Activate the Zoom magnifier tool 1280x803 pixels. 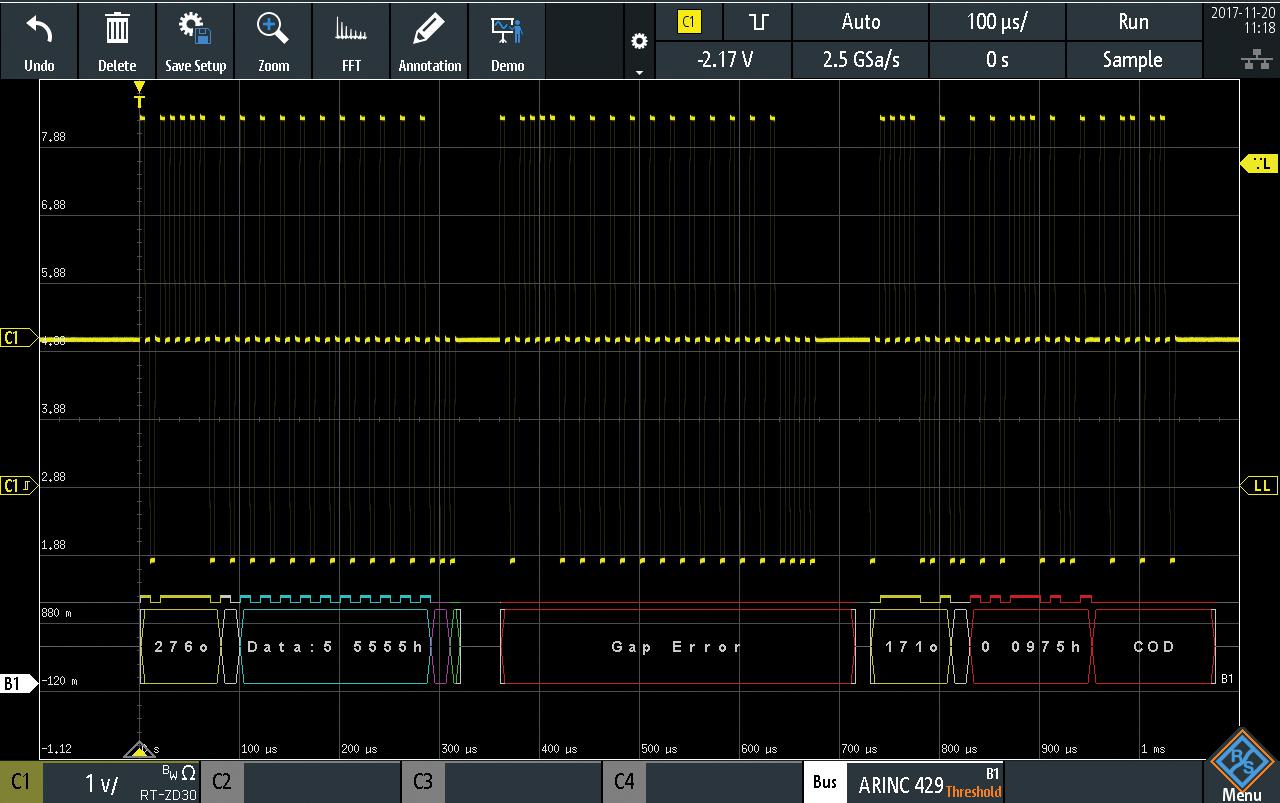(x=273, y=40)
